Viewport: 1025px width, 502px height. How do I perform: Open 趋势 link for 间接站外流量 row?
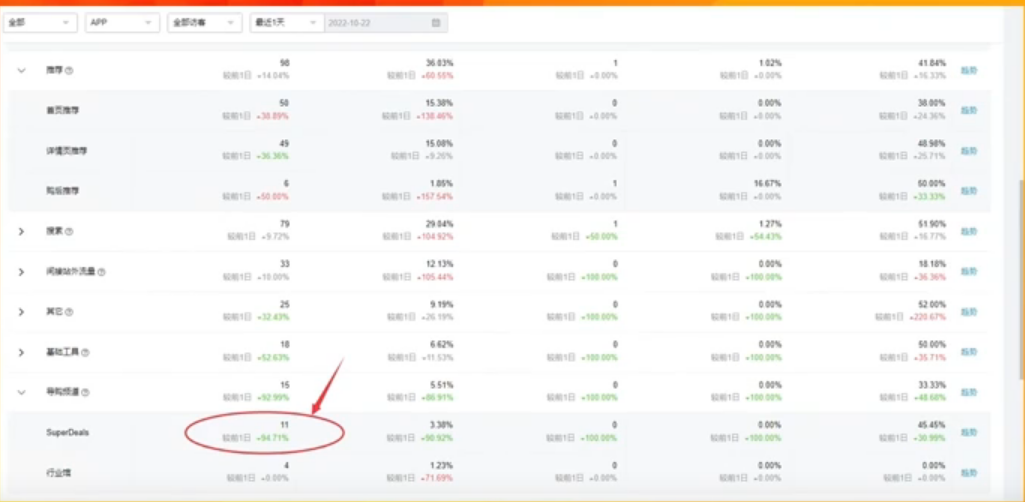[969, 271]
